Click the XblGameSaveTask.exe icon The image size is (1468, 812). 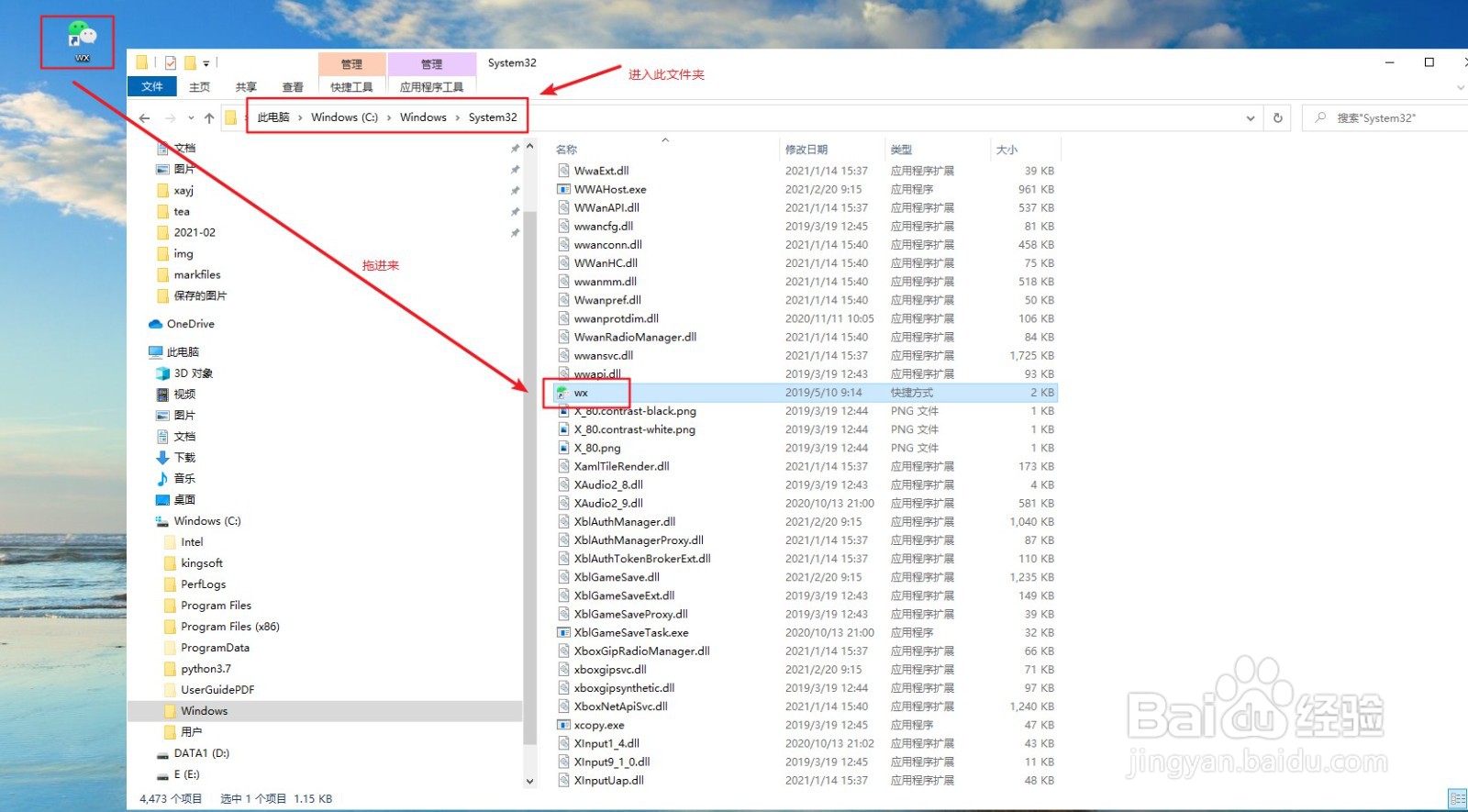563,632
